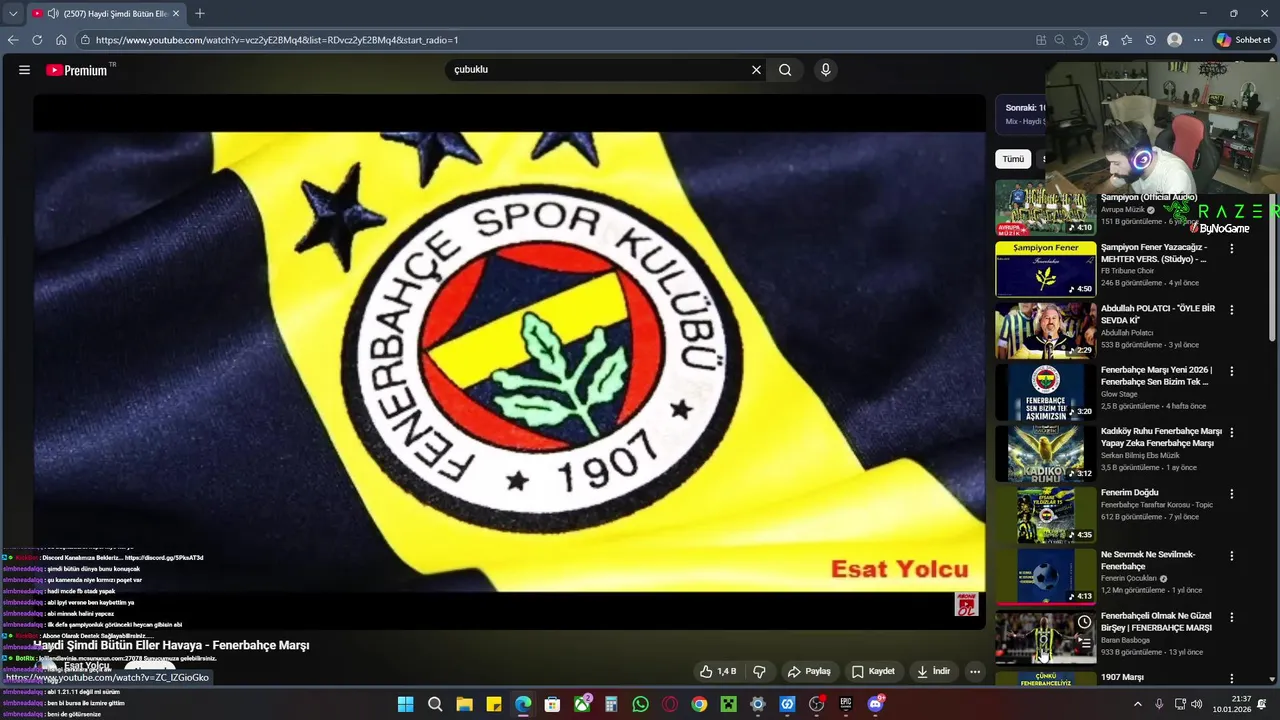The width and height of the screenshot is (1280, 720).
Task: Show hidden system tray icons
Action: click(x=1137, y=704)
